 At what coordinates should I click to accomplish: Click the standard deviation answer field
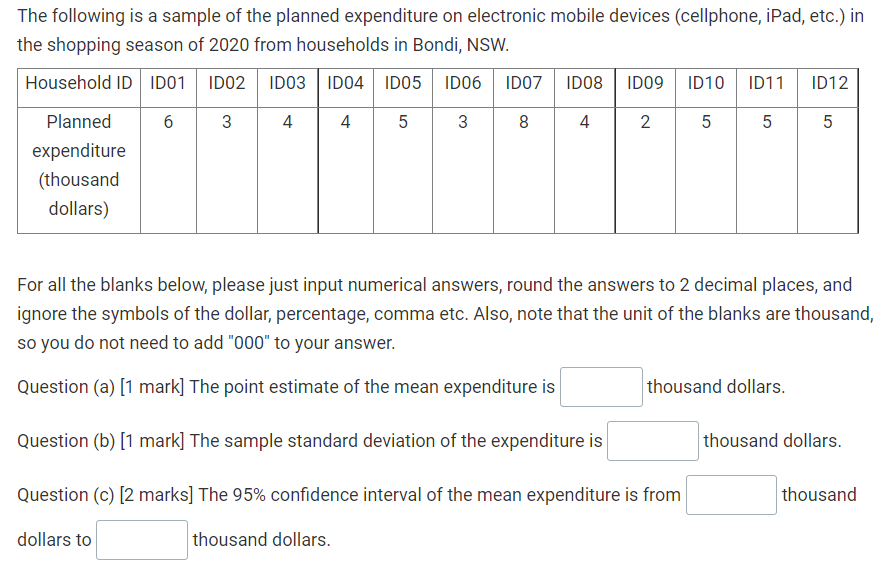click(651, 440)
